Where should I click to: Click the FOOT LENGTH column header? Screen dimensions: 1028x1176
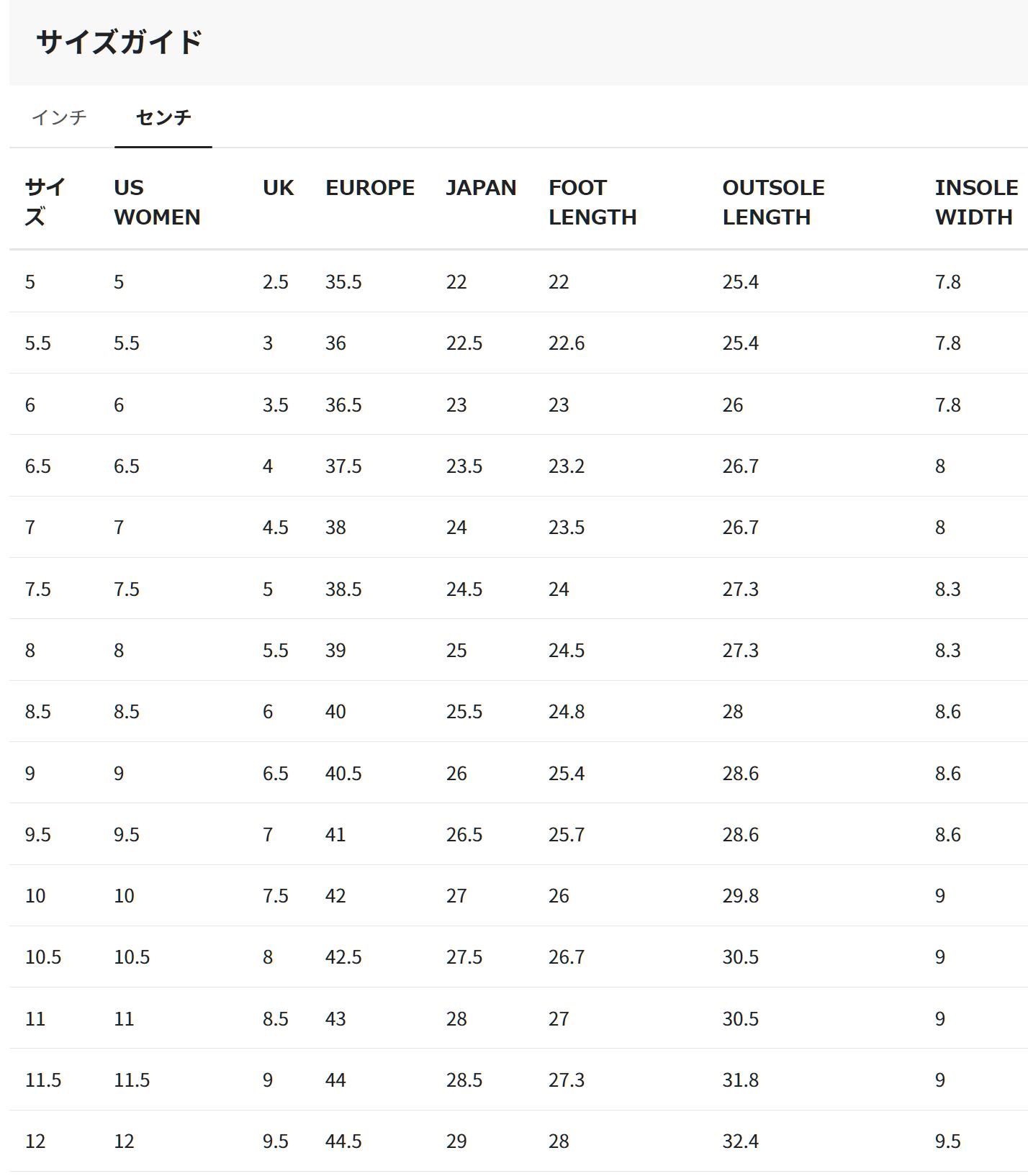pyautogui.click(x=592, y=202)
